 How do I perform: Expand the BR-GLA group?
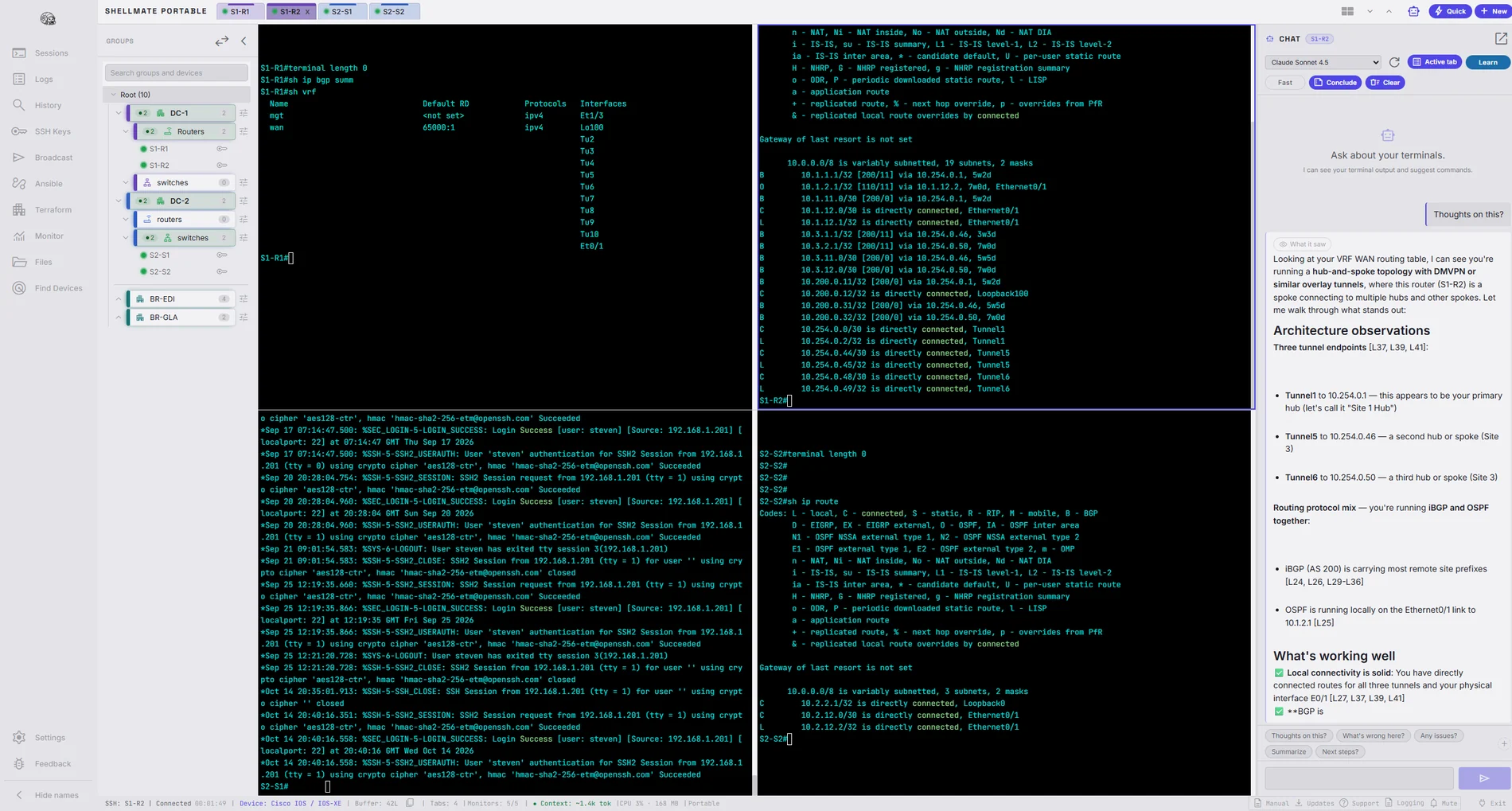click(x=119, y=318)
